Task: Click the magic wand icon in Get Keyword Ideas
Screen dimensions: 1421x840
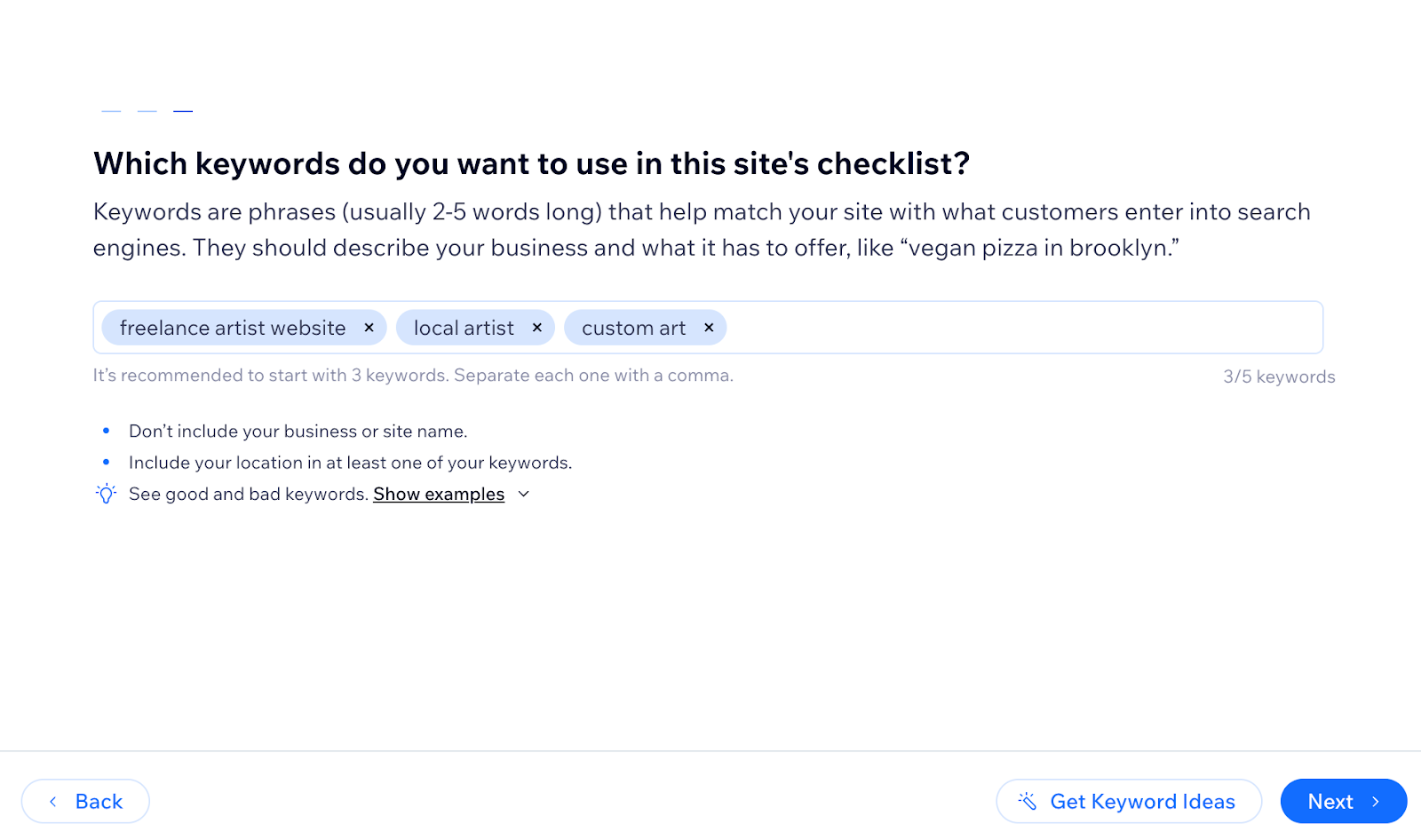Action: click(1028, 801)
